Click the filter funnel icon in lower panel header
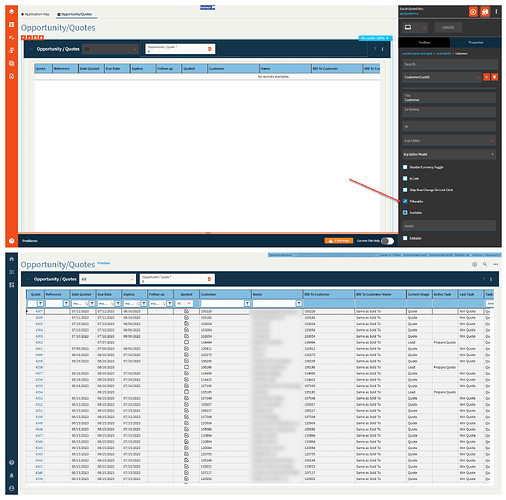The width and height of the screenshot is (506, 500). click(484, 279)
